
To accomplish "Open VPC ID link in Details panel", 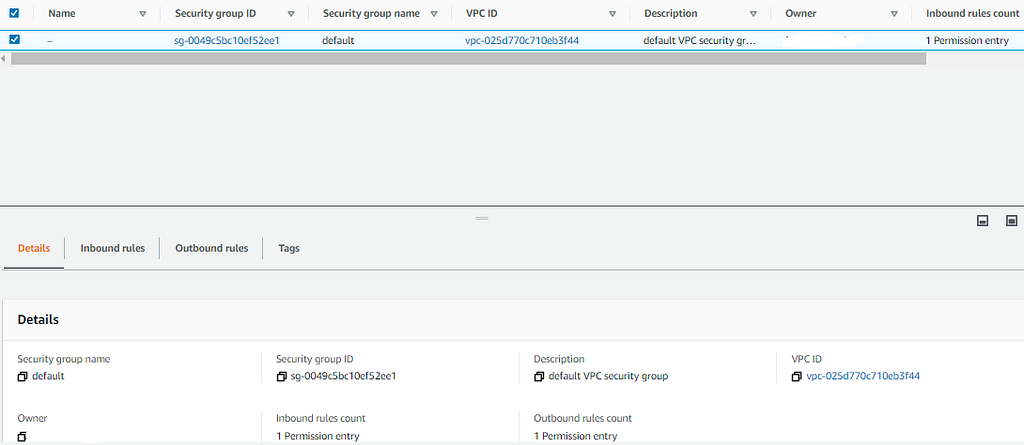I will pos(863,376).
